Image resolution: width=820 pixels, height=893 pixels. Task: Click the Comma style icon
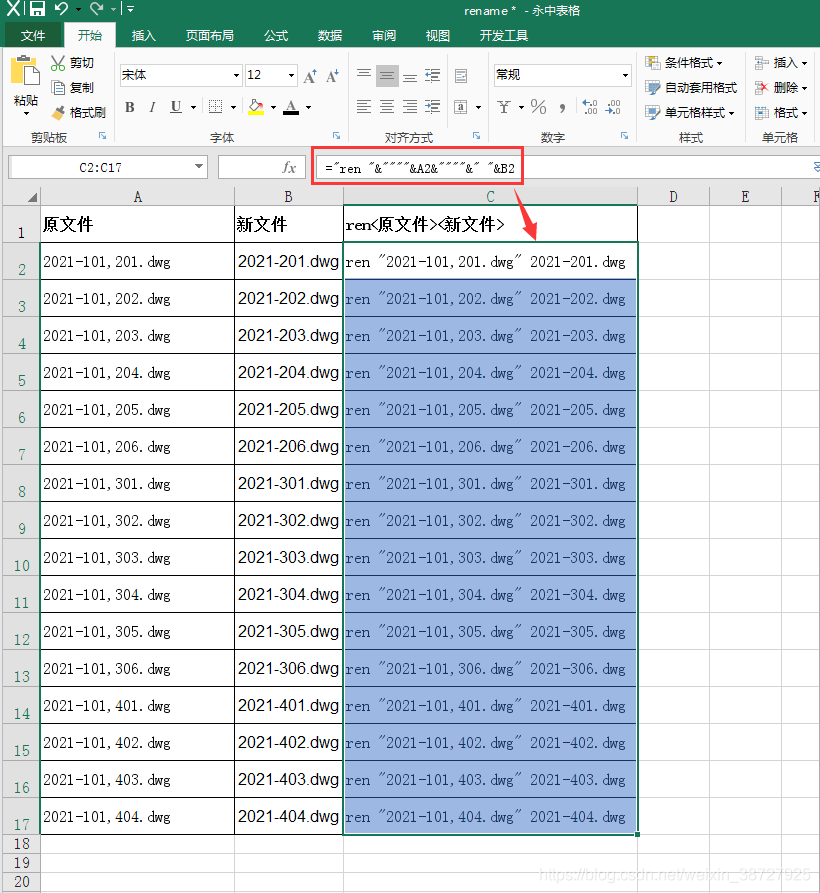(562, 105)
